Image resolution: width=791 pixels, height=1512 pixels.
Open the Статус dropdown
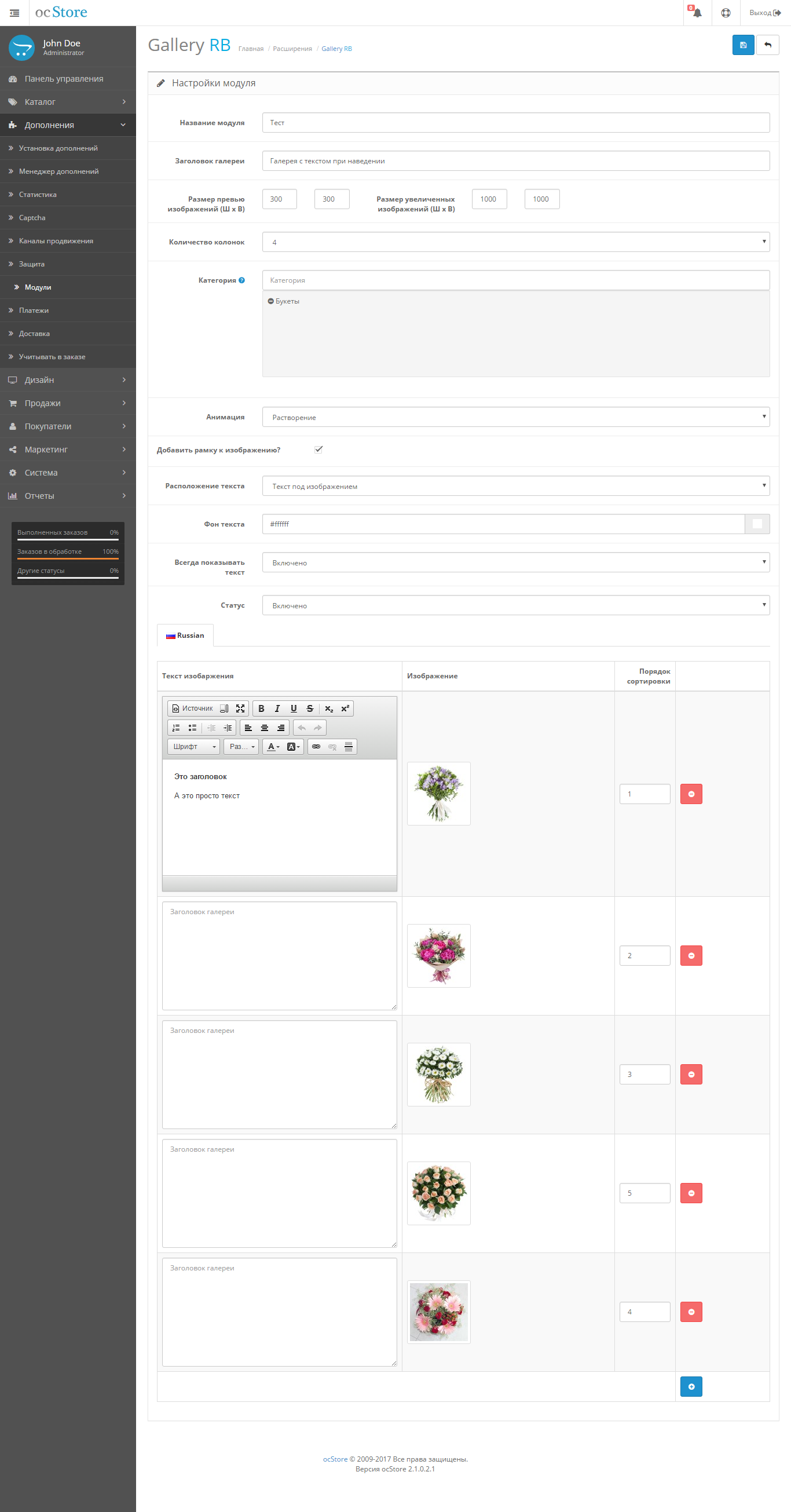coord(516,605)
